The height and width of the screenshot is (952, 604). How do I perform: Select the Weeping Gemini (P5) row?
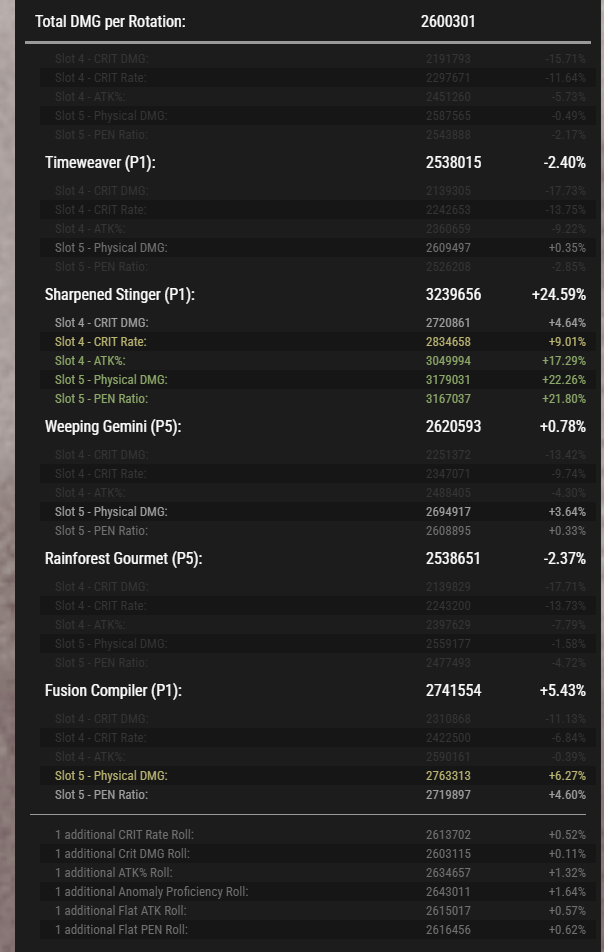(x=315, y=426)
